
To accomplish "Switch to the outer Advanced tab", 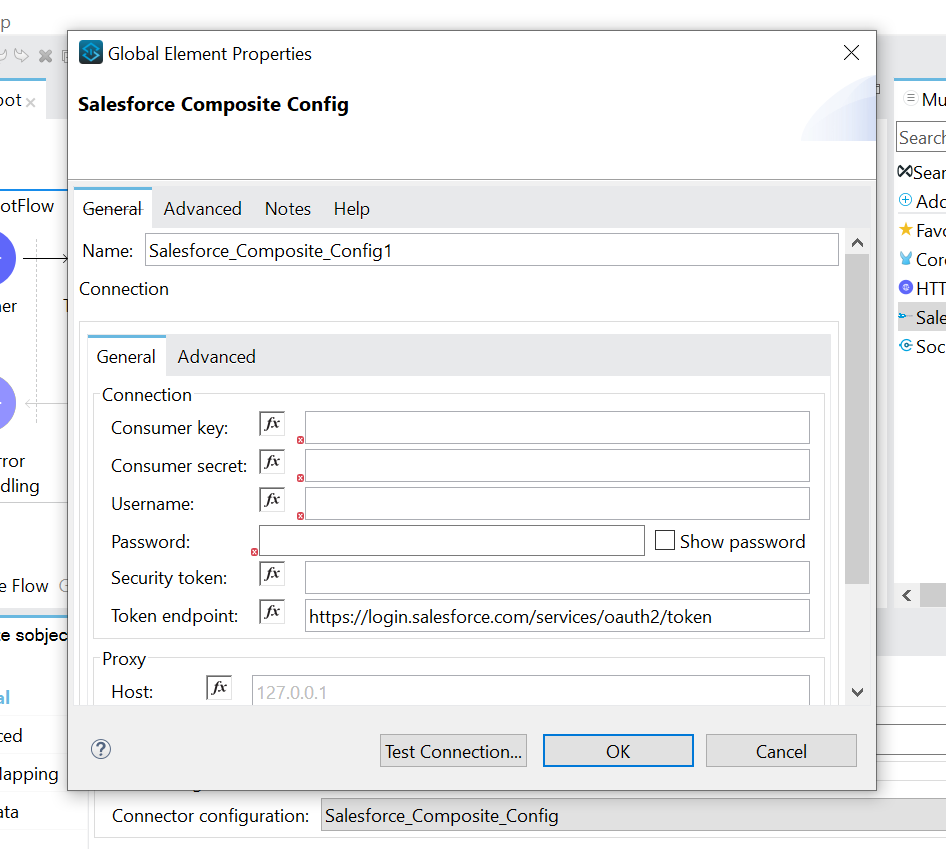I will click(x=202, y=209).
